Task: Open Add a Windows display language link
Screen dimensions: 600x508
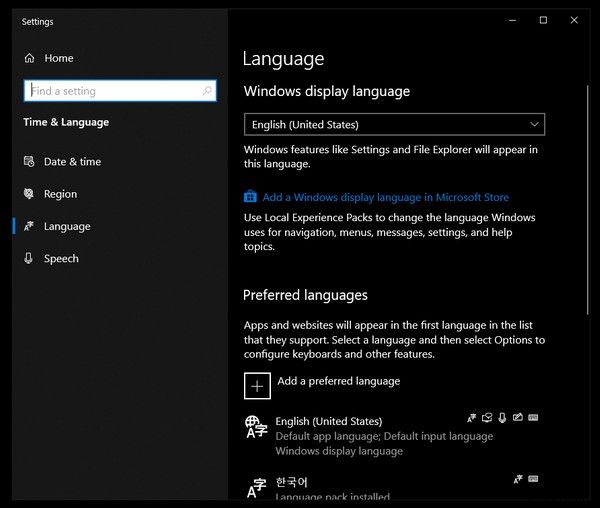Action: [x=385, y=198]
